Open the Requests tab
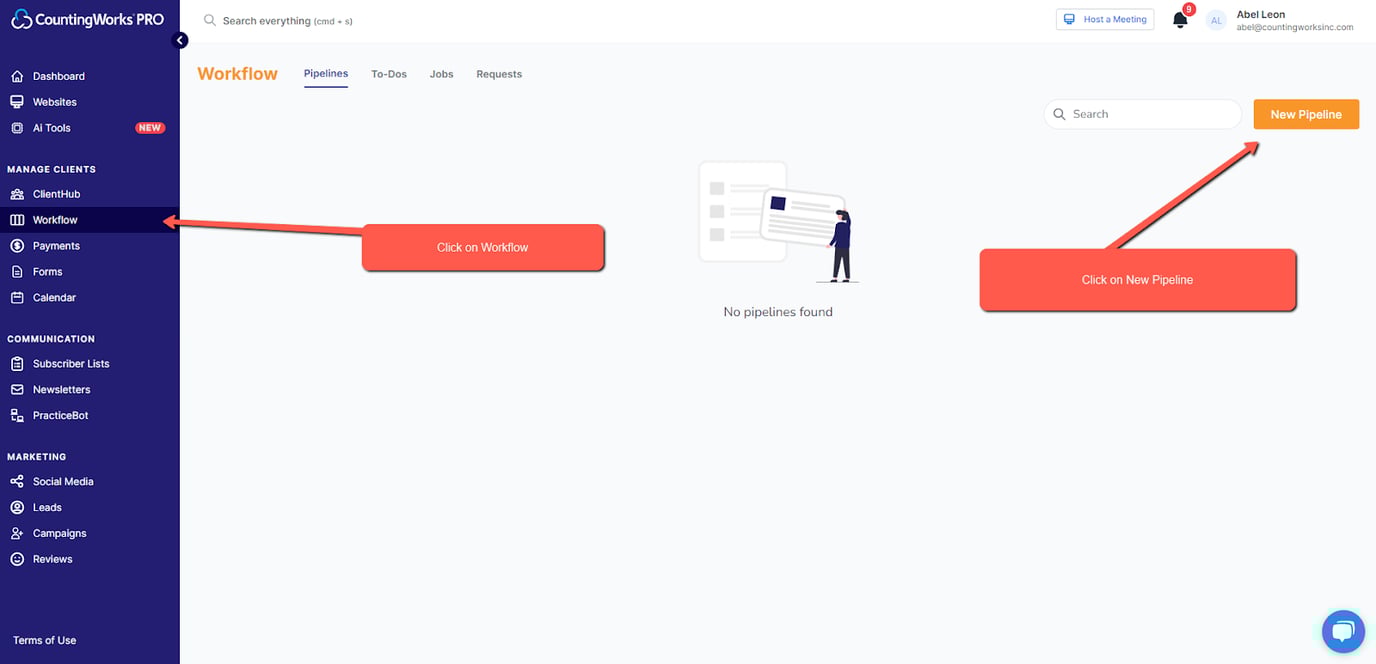 499,73
